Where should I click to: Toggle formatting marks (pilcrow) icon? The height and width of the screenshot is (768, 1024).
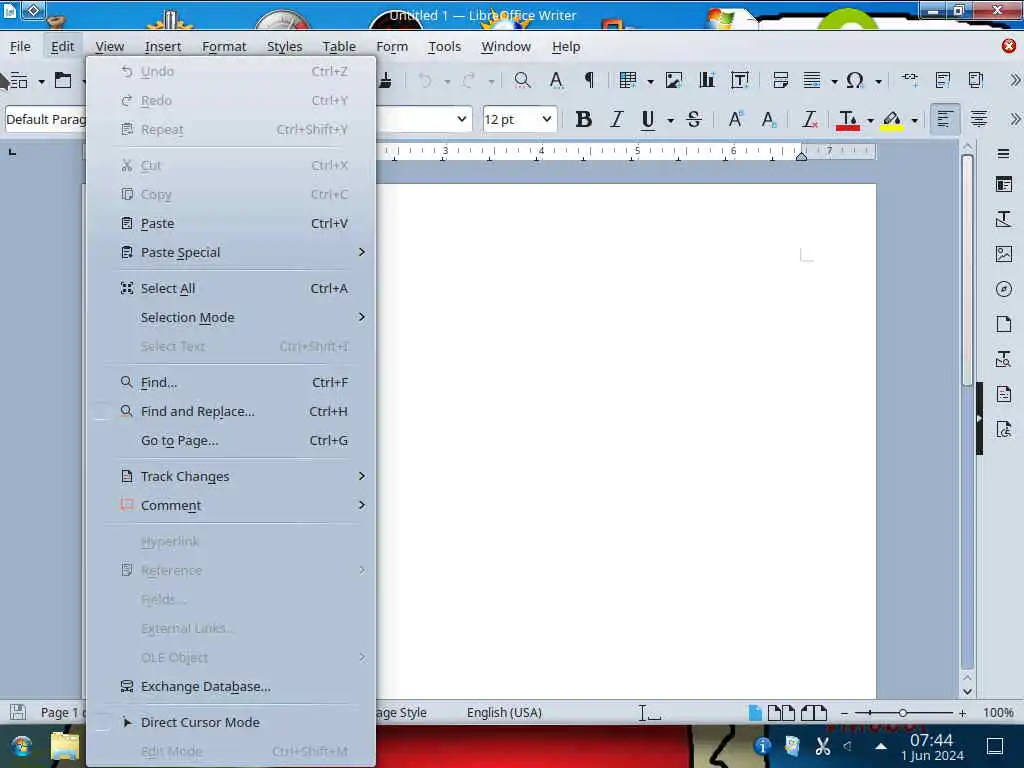pos(589,80)
